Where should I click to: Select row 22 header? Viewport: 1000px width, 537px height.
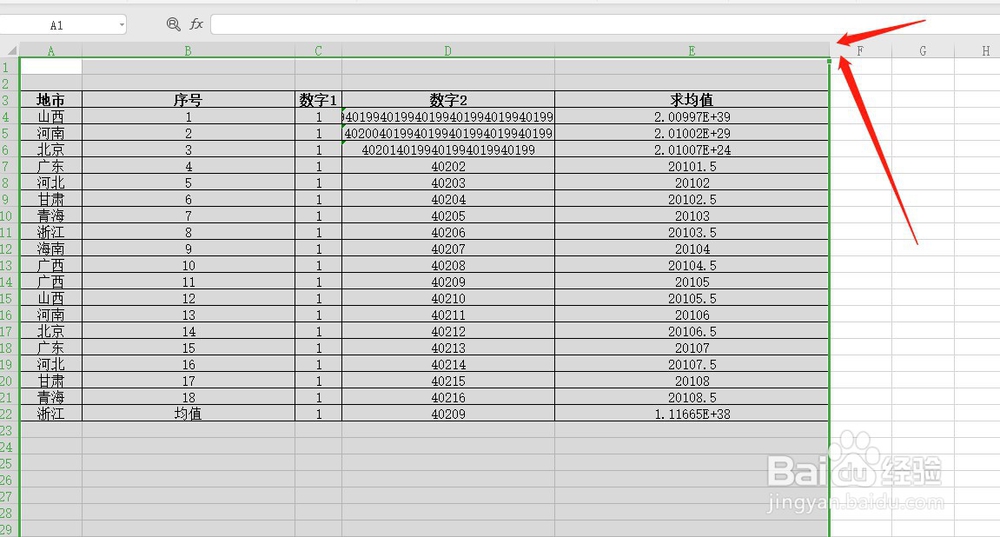9,414
